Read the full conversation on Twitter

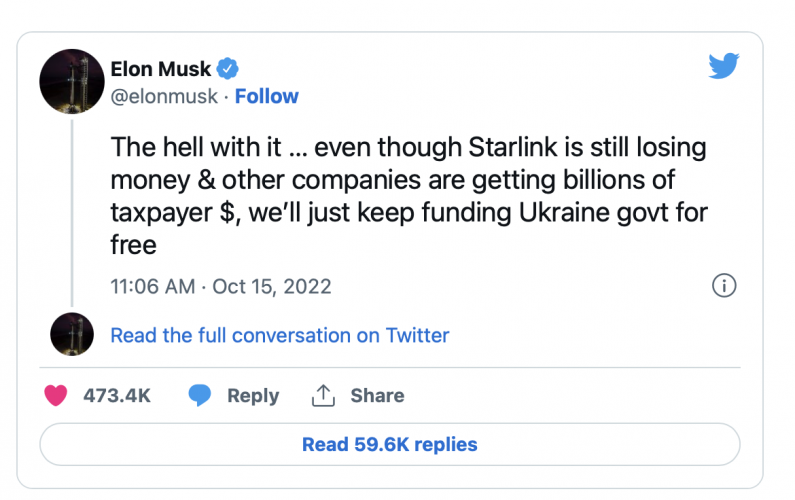point(279,335)
